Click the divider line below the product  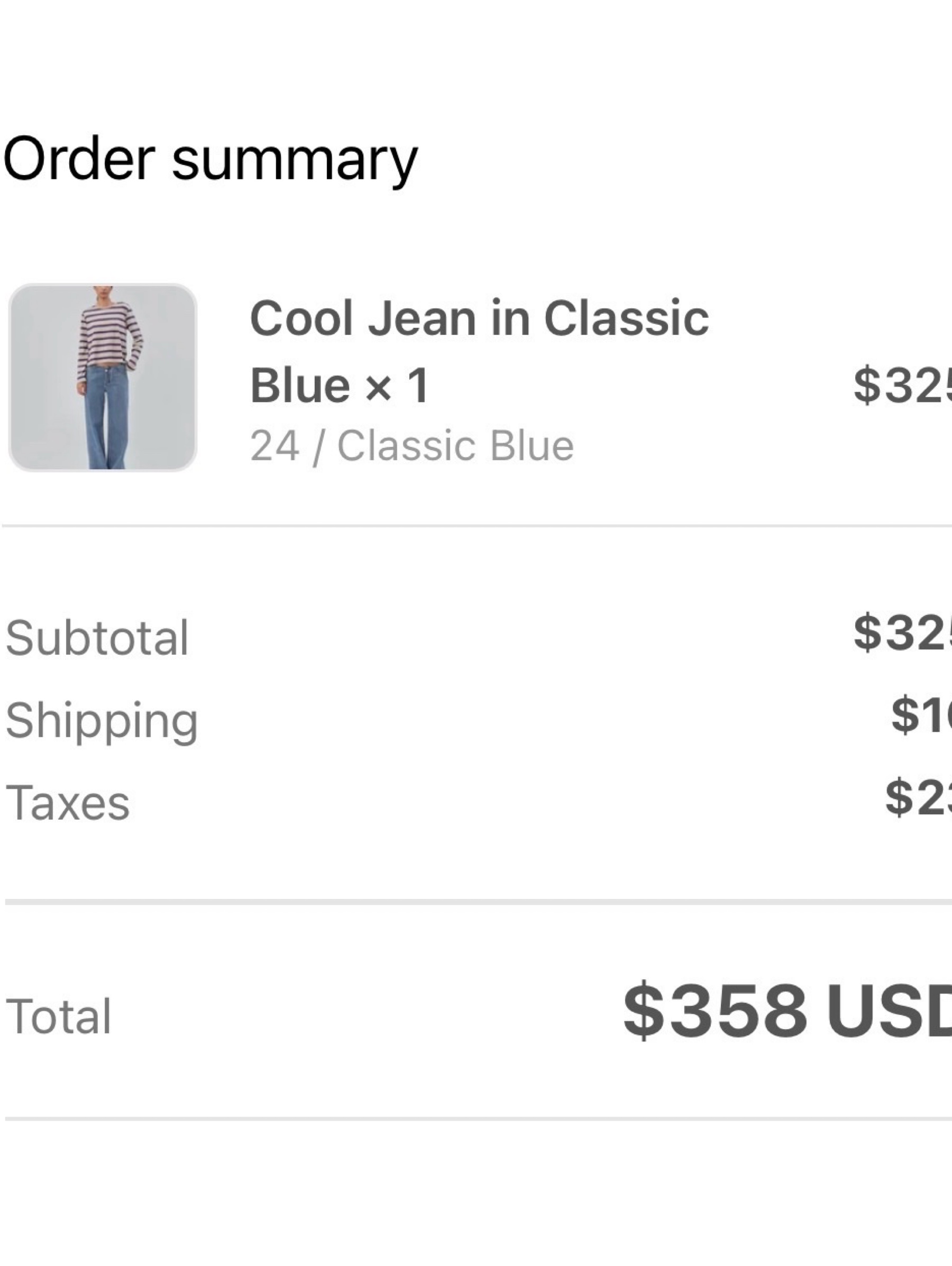click(477, 526)
